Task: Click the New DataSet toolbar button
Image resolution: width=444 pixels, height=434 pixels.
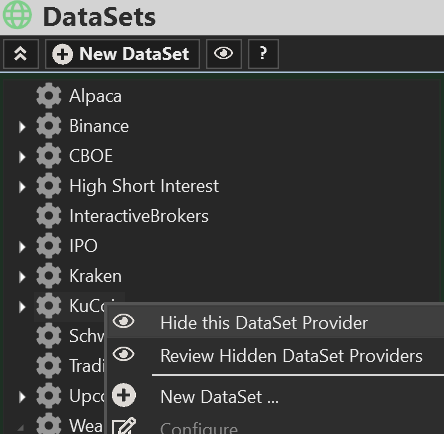Action: (122, 54)
